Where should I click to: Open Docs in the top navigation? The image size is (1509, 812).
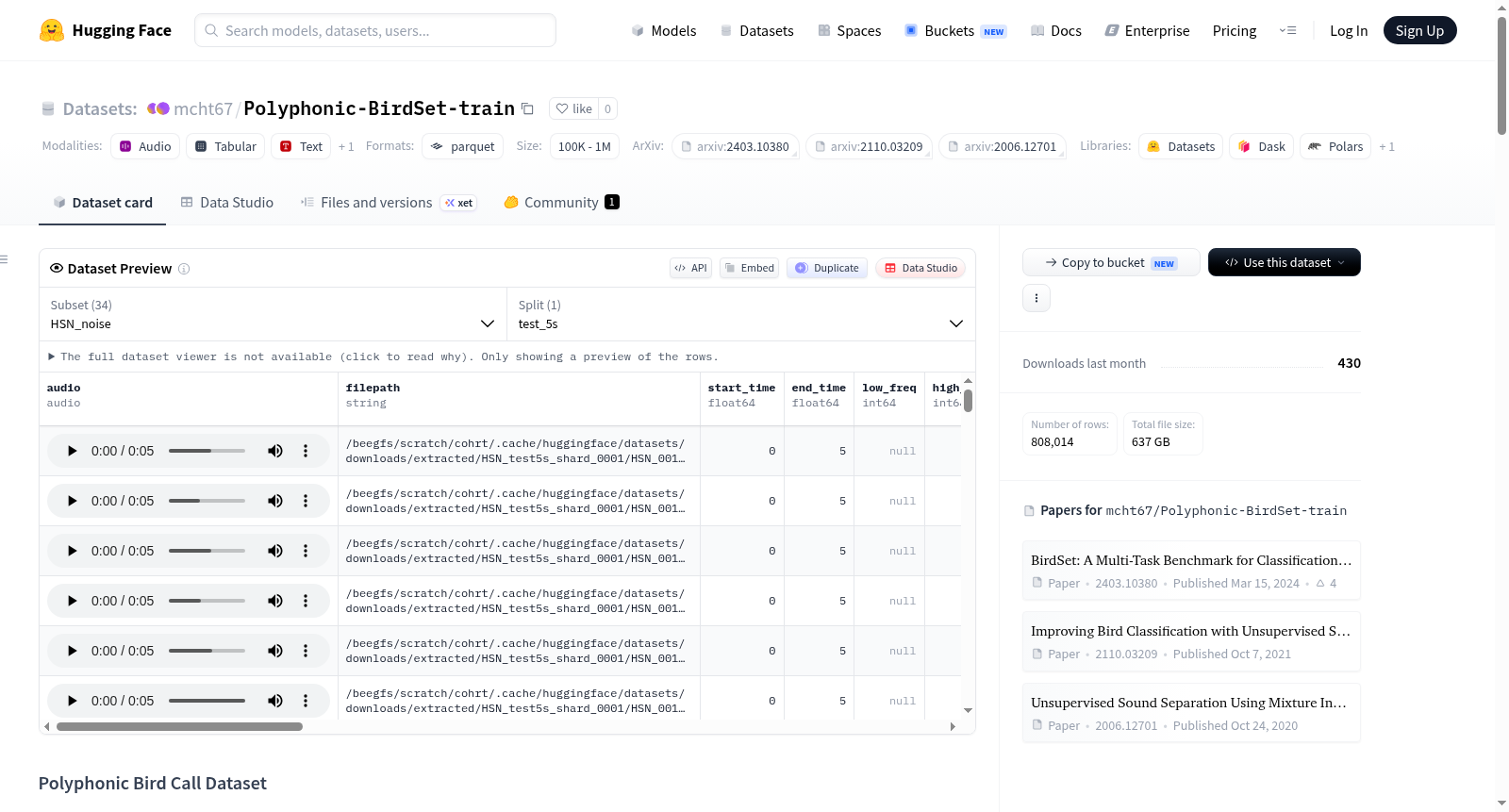coord(1056,30)
